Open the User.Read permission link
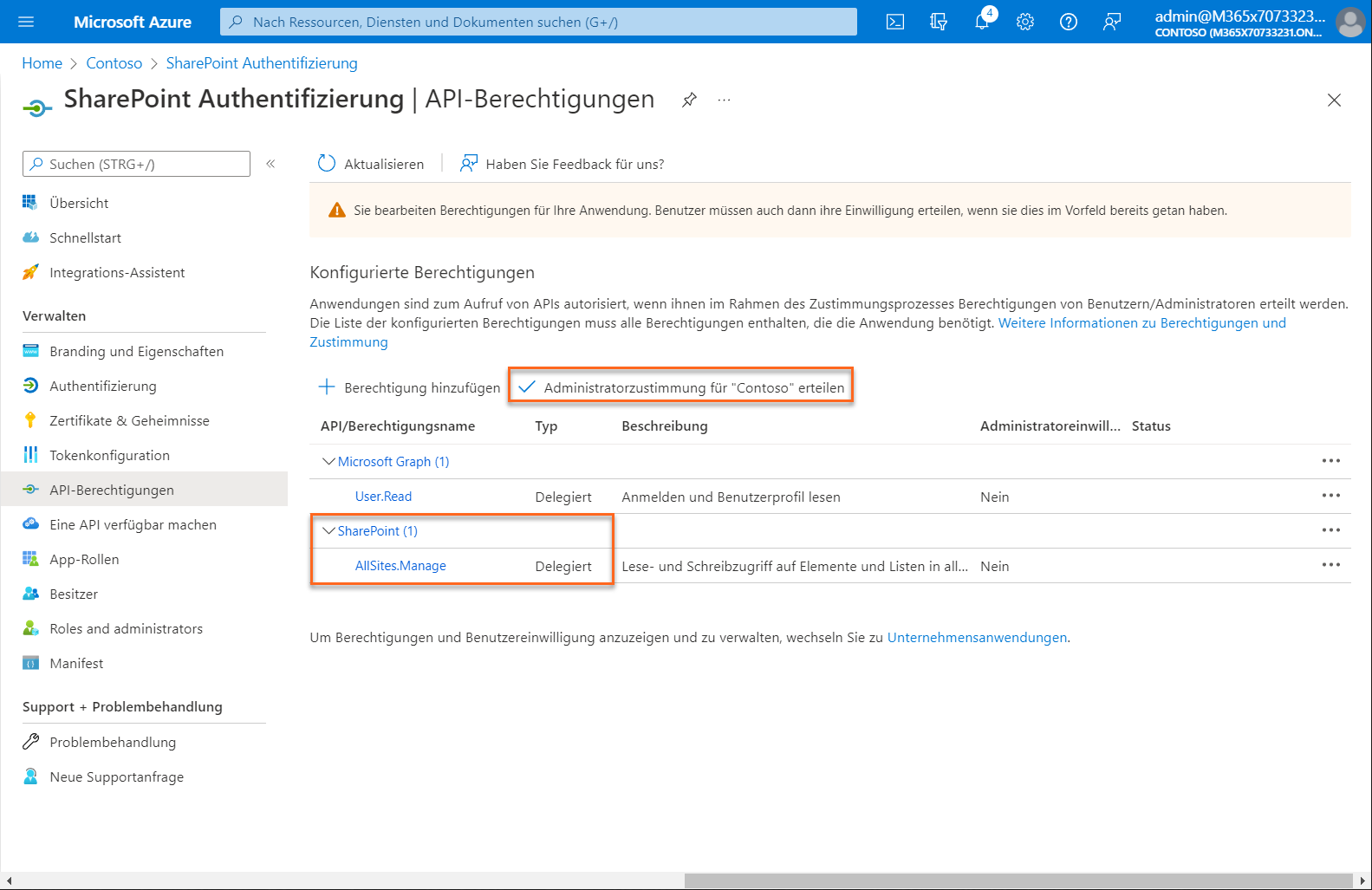1372x890 pixels. [x=383, y=497]
